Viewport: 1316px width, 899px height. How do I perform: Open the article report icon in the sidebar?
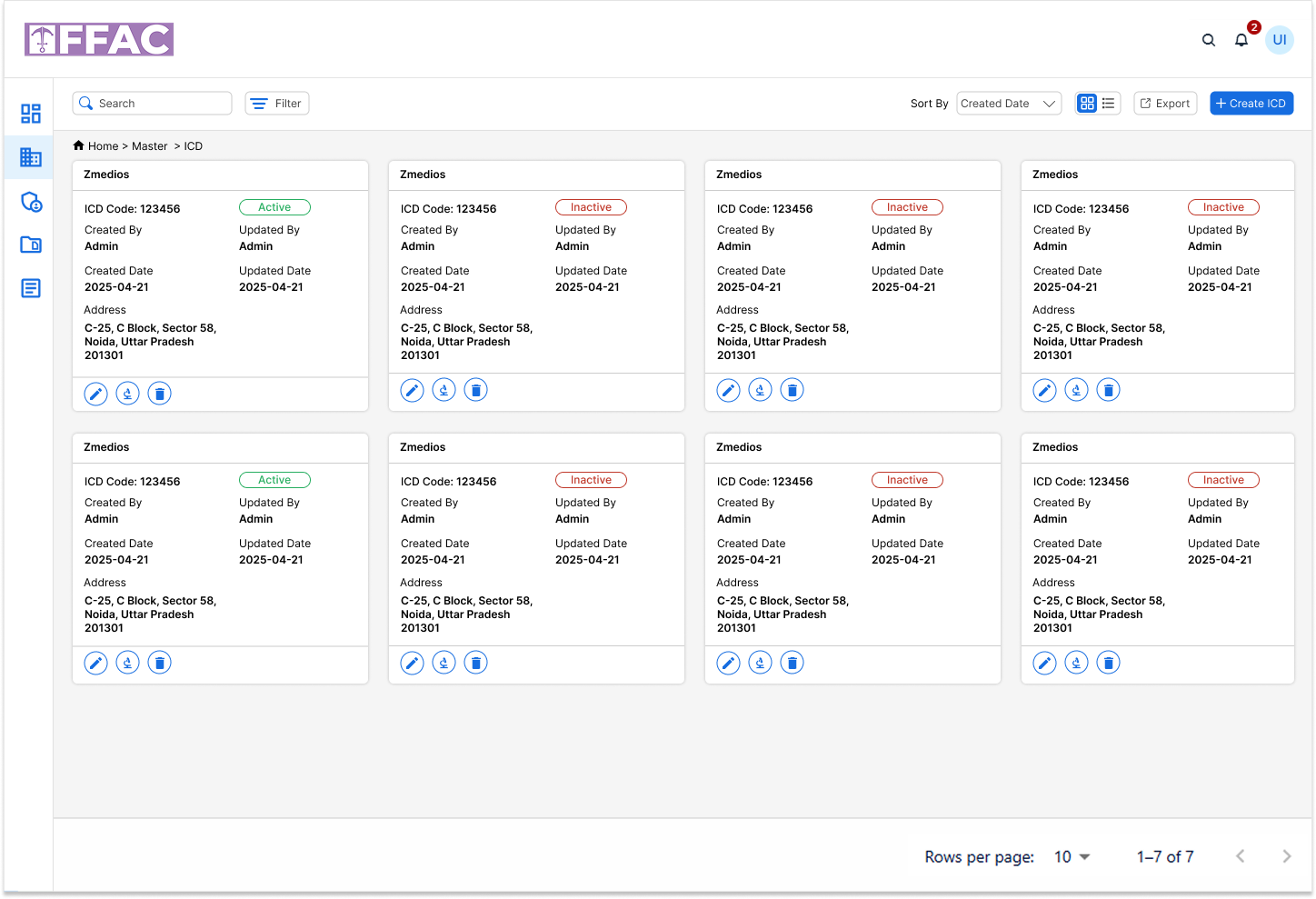(31, 288)
